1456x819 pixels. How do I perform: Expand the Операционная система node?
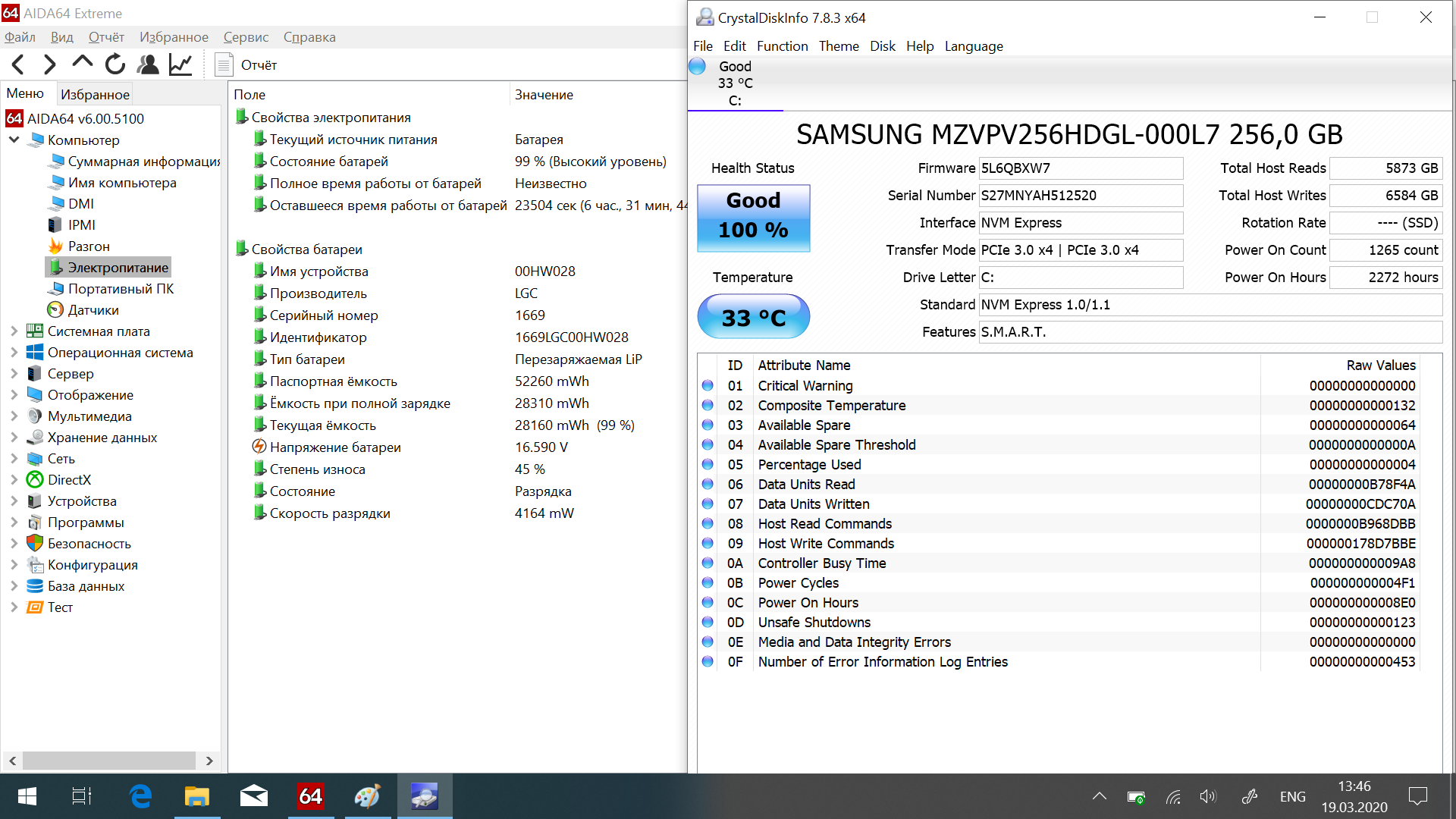click(x=14, y=352)
